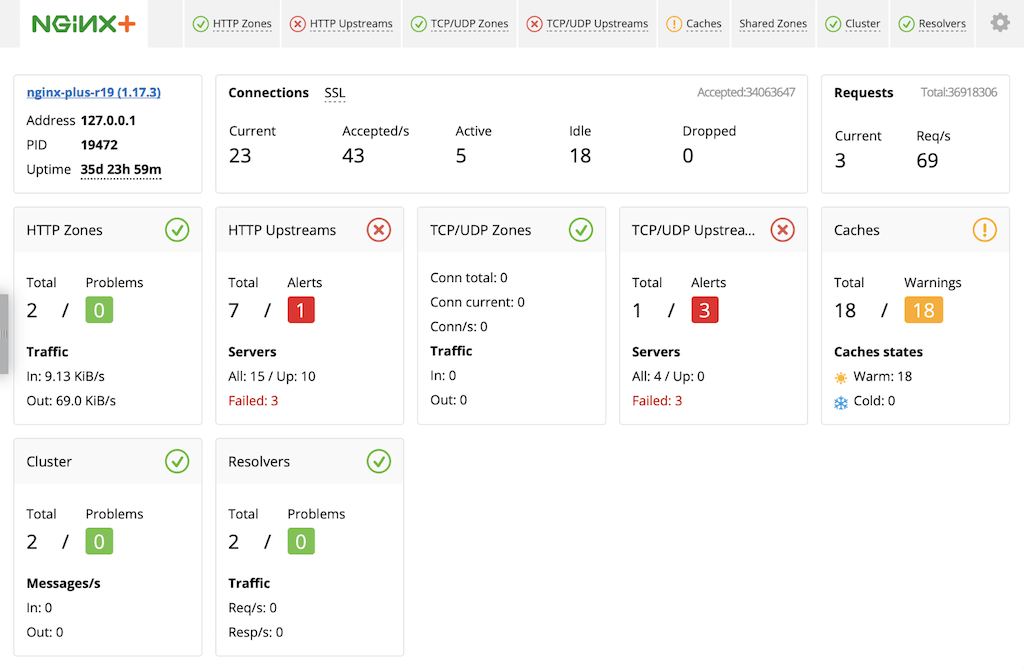Click the warning icon on the Caches panel
Screen dimensions: 1024x668
[x=984, y=230]
